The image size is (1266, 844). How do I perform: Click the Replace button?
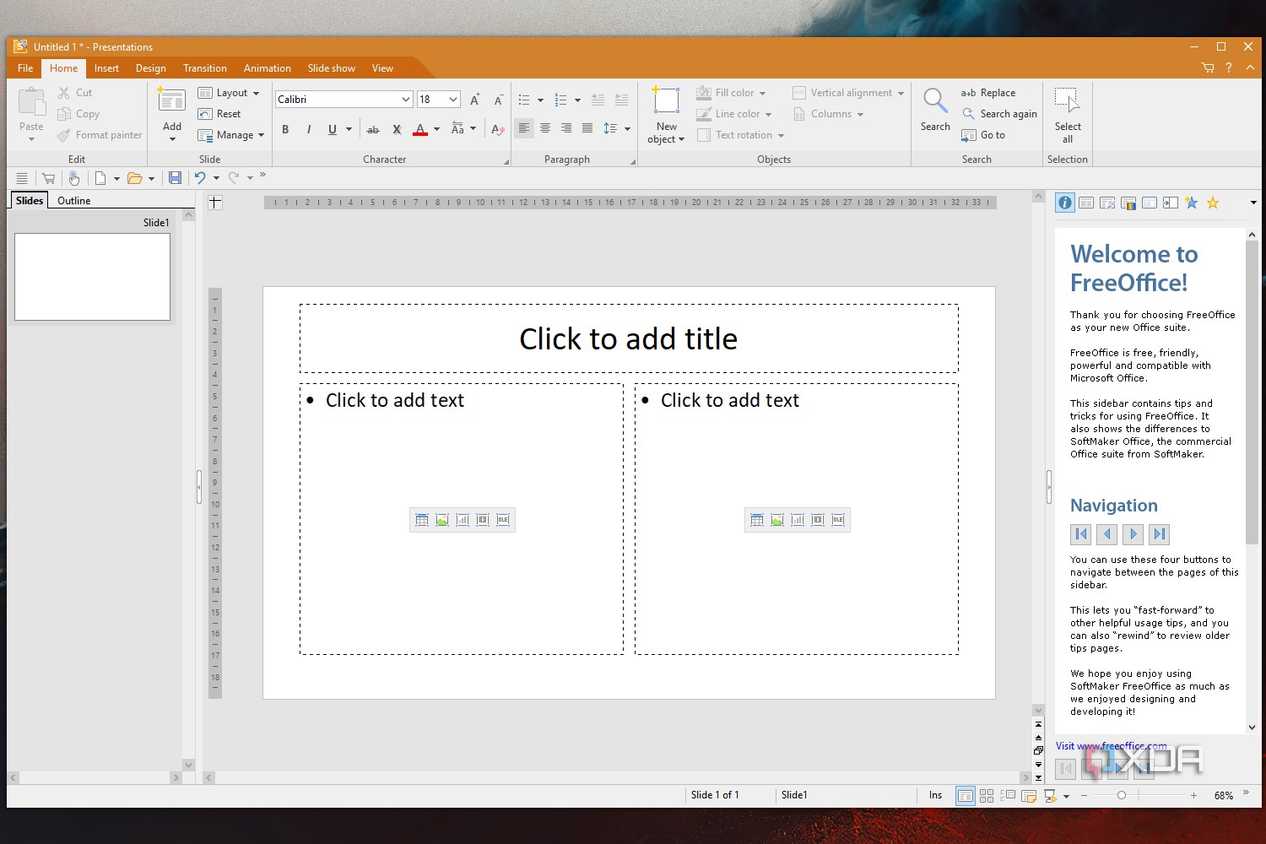pos(988,93)
